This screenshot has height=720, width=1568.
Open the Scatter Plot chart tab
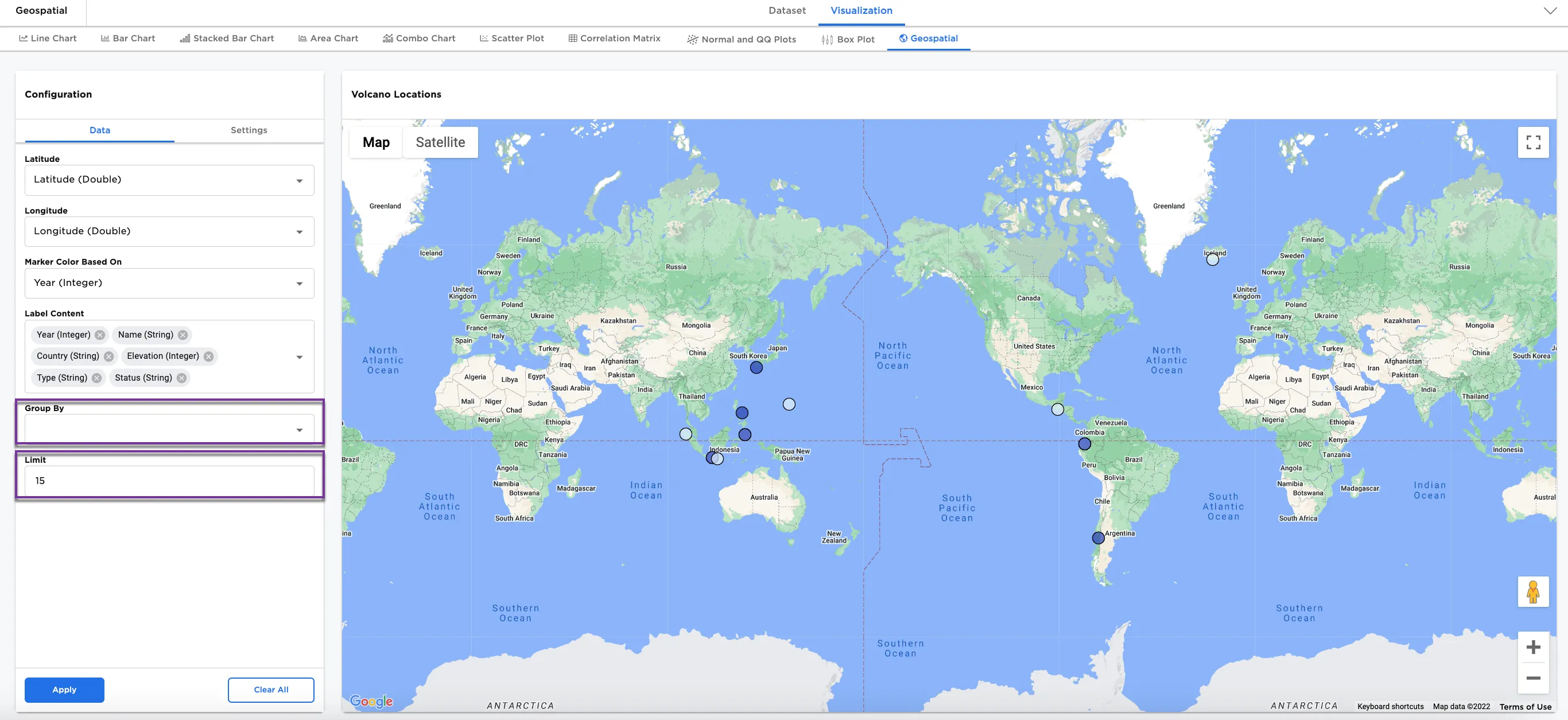[x=512, y=38]
